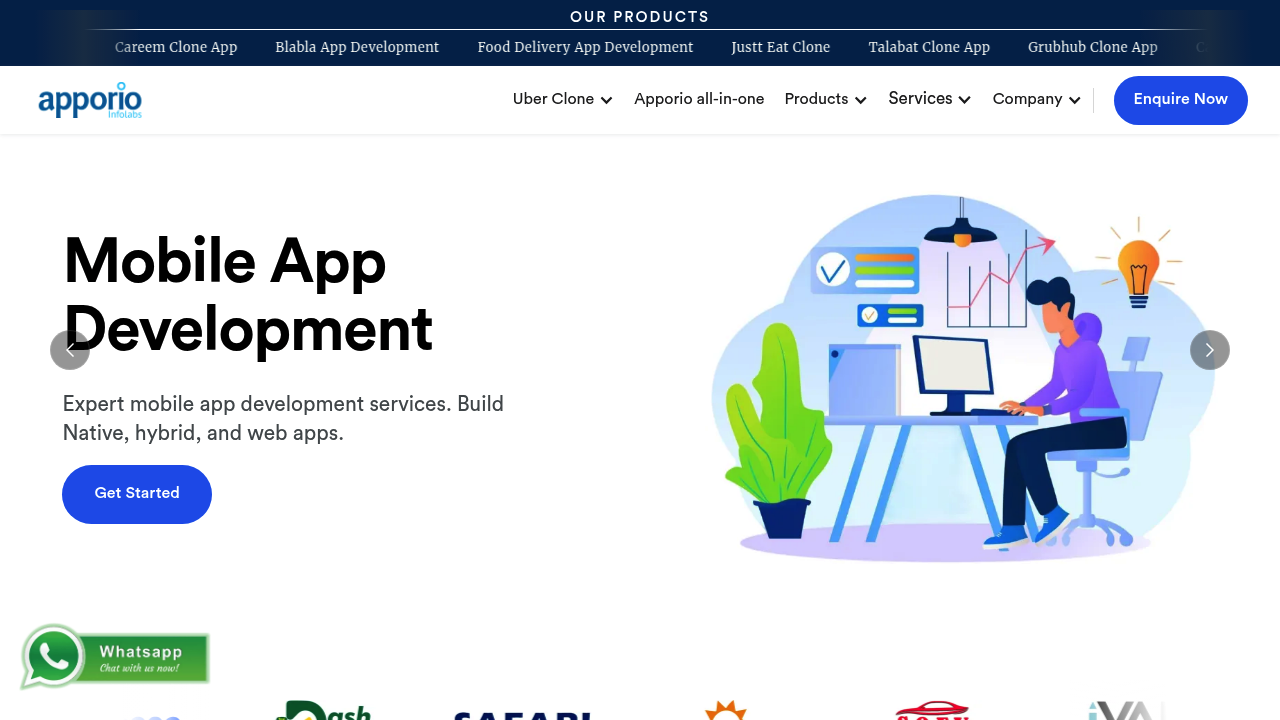Click the red car client logo

931,711
